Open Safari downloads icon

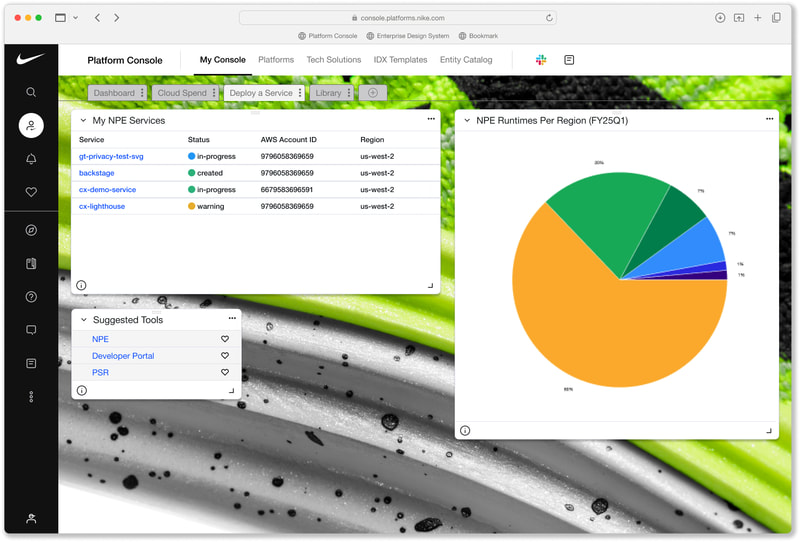tap(720, 17)
